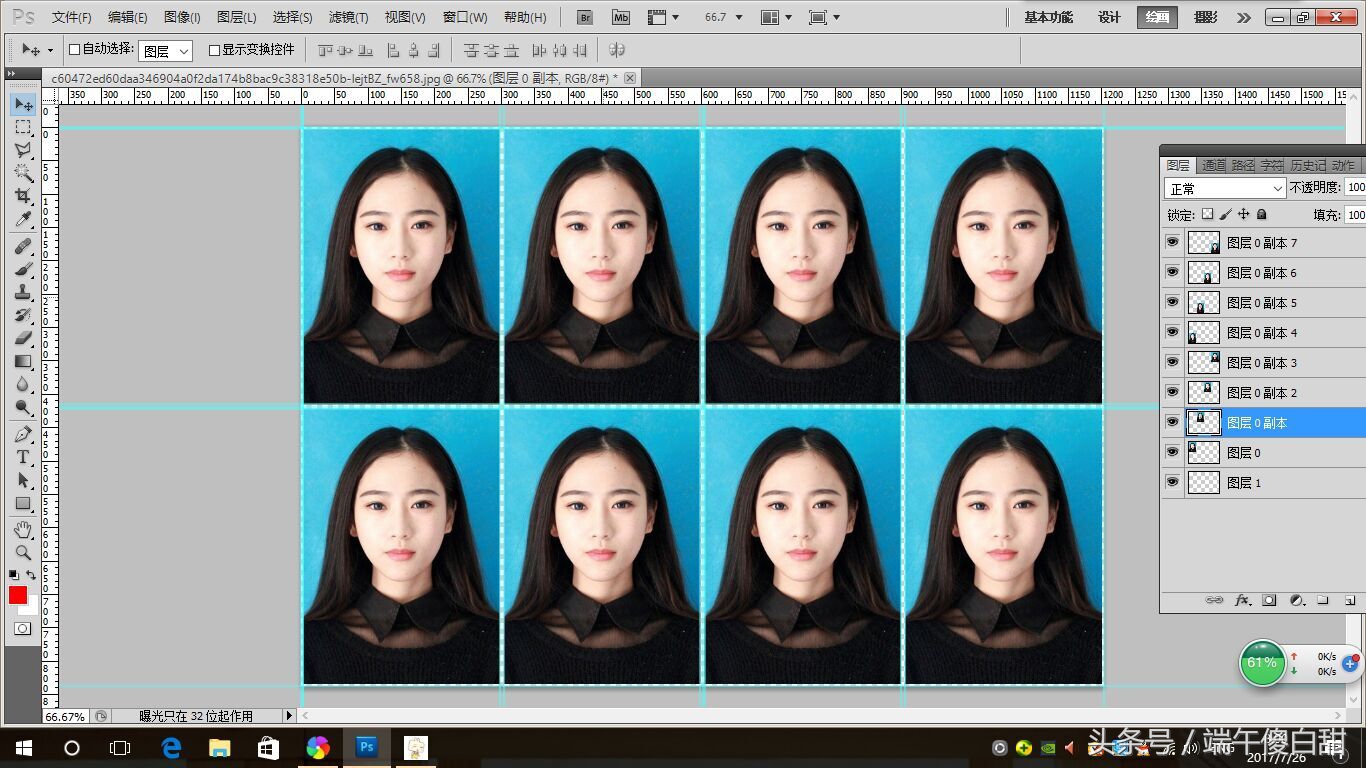Select the Pen tool
The width and height of the screenshot is (1366, 768).
23,434
